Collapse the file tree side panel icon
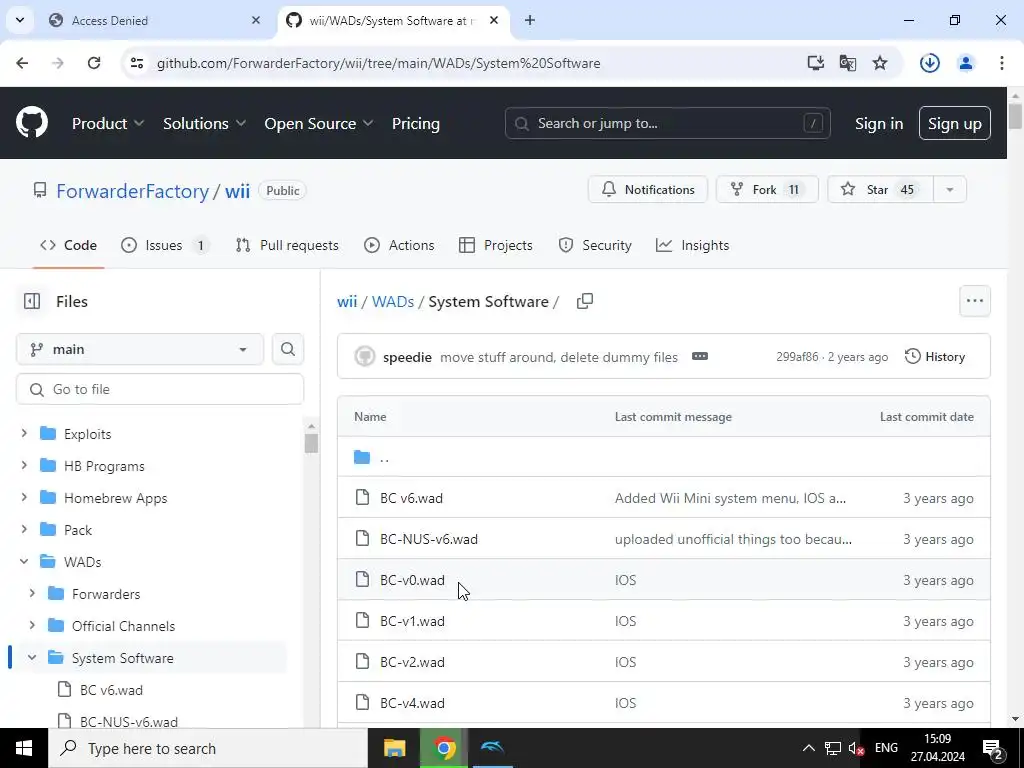 (31, 301)
